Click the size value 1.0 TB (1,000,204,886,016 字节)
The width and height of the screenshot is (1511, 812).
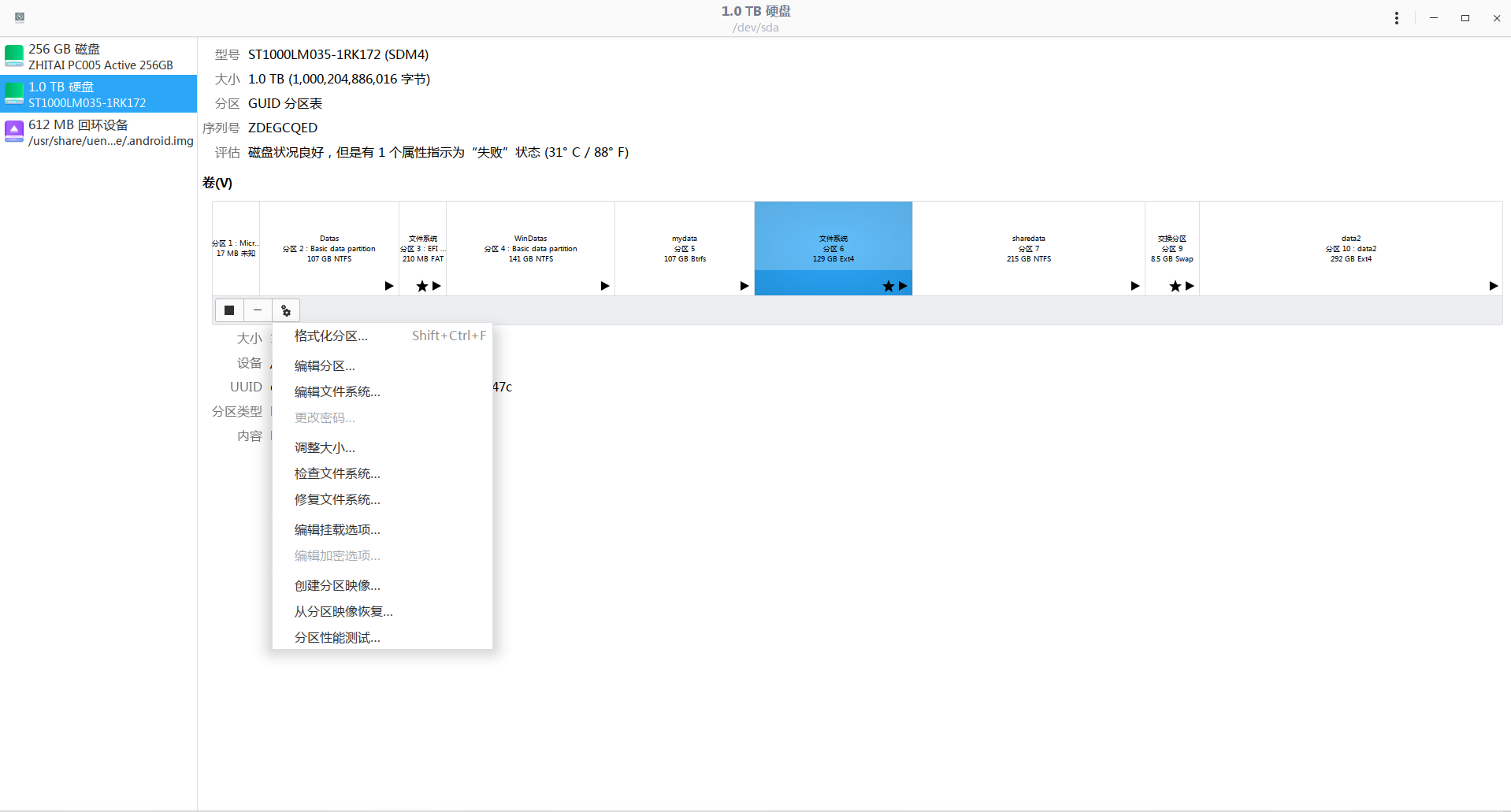340,80
